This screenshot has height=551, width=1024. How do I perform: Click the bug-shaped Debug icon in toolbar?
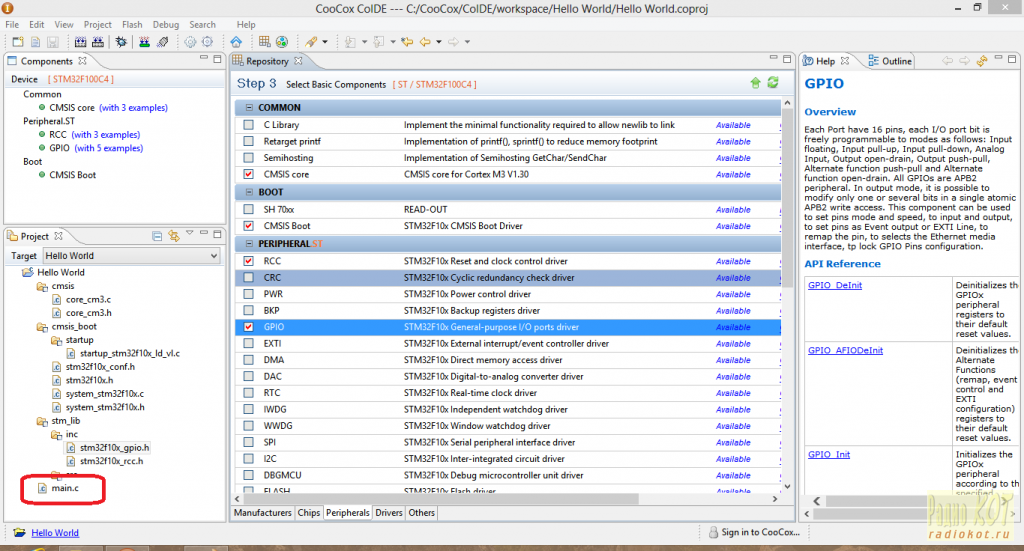pyautogui.click(x=121, y=42)
